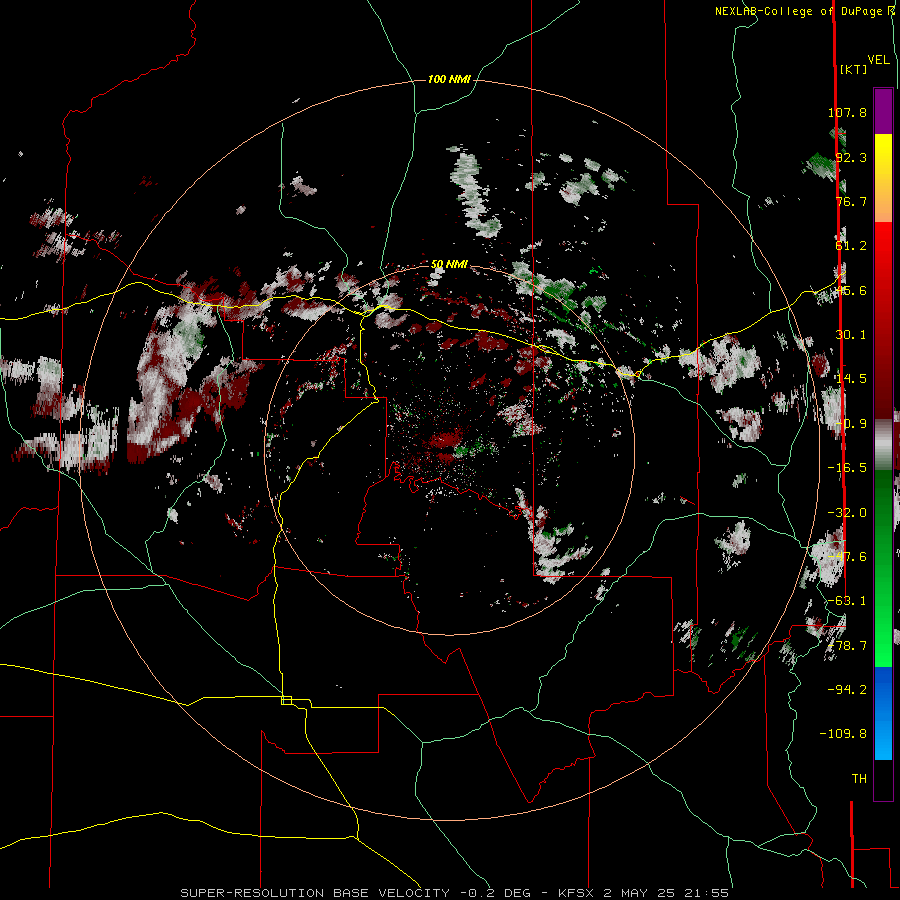Select the 76.7 scale value
This screenshot has height=900, width=900.
click(851, 201)
